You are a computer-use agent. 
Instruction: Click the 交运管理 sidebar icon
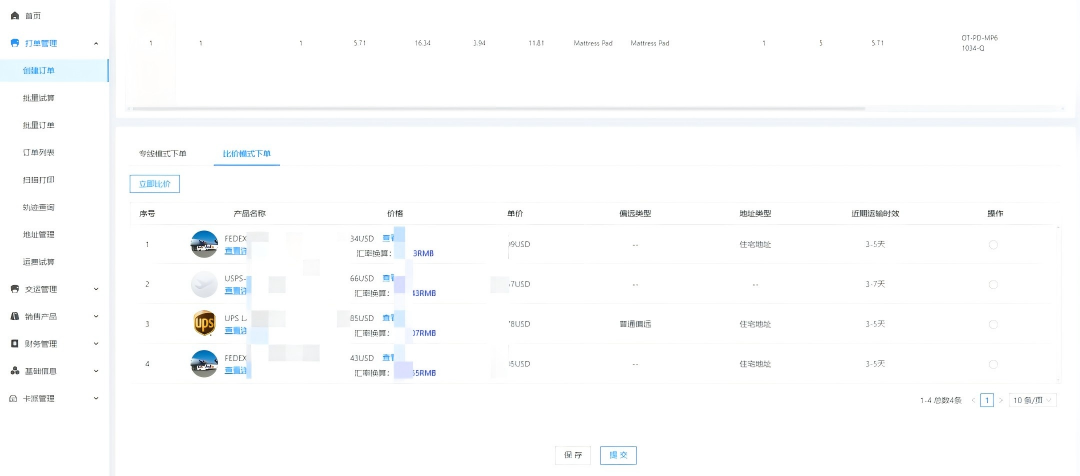point(14,289)
